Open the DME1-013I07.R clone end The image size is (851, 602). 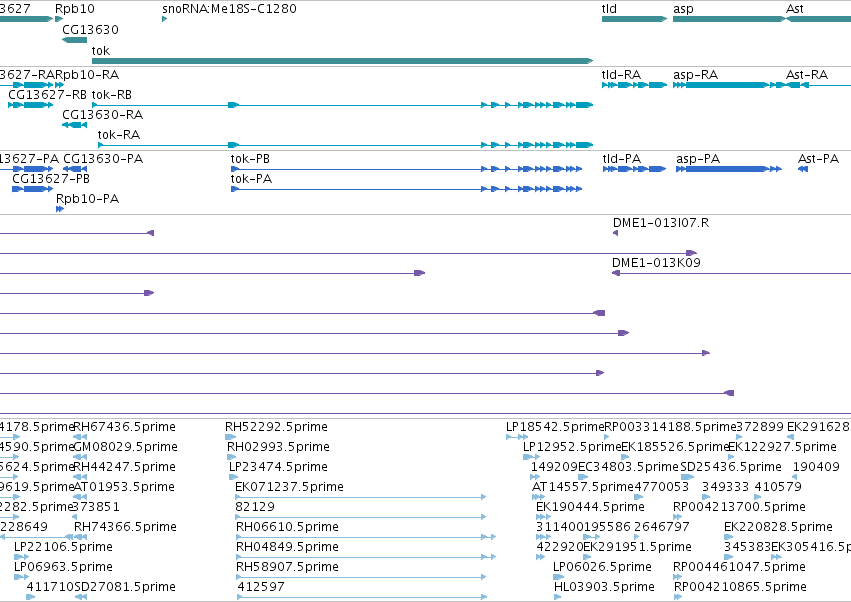(615, 233)
